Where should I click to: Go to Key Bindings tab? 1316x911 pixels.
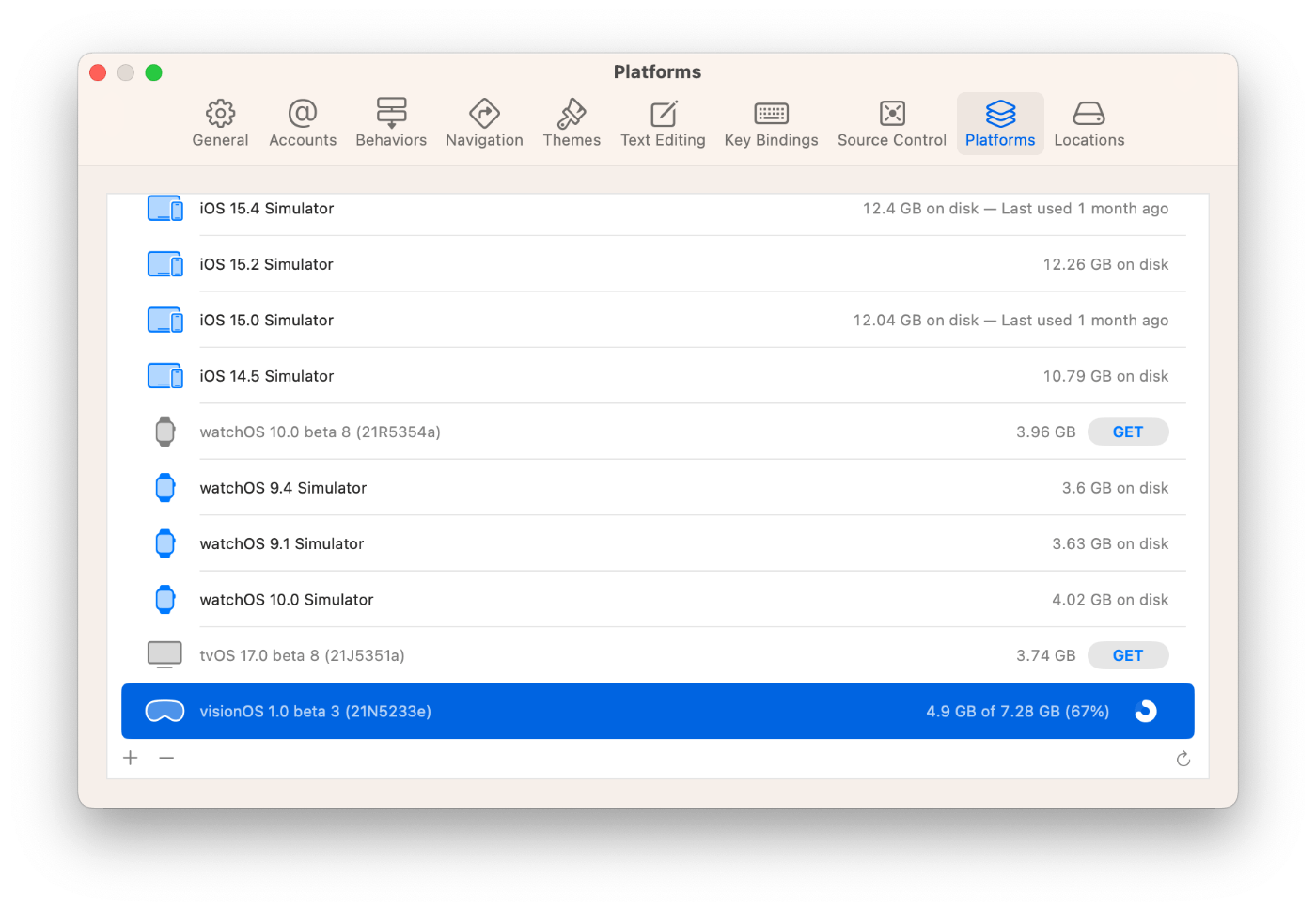tap(771, 123)
